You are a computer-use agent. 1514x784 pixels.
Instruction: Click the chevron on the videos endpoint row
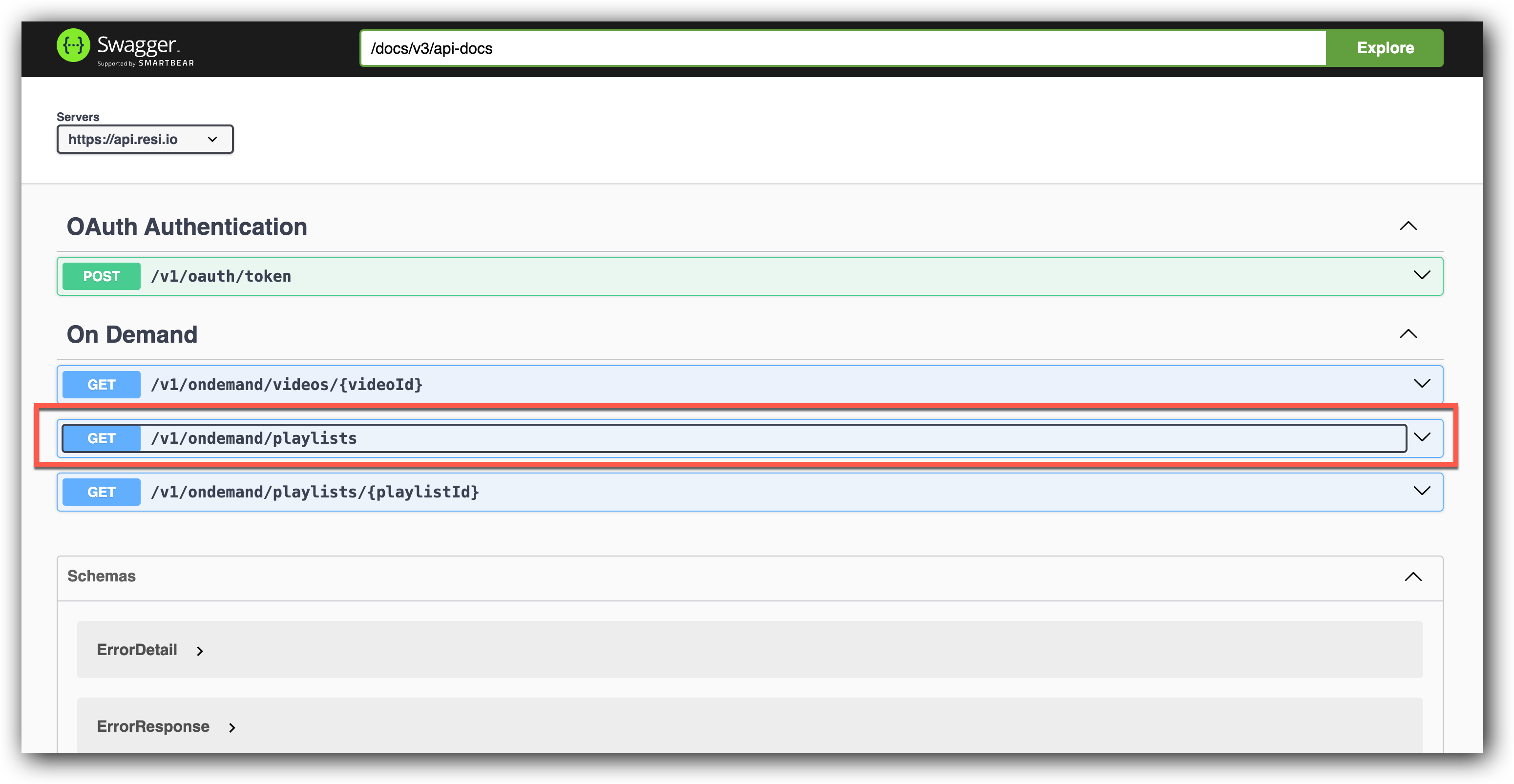coord(1422,384)
